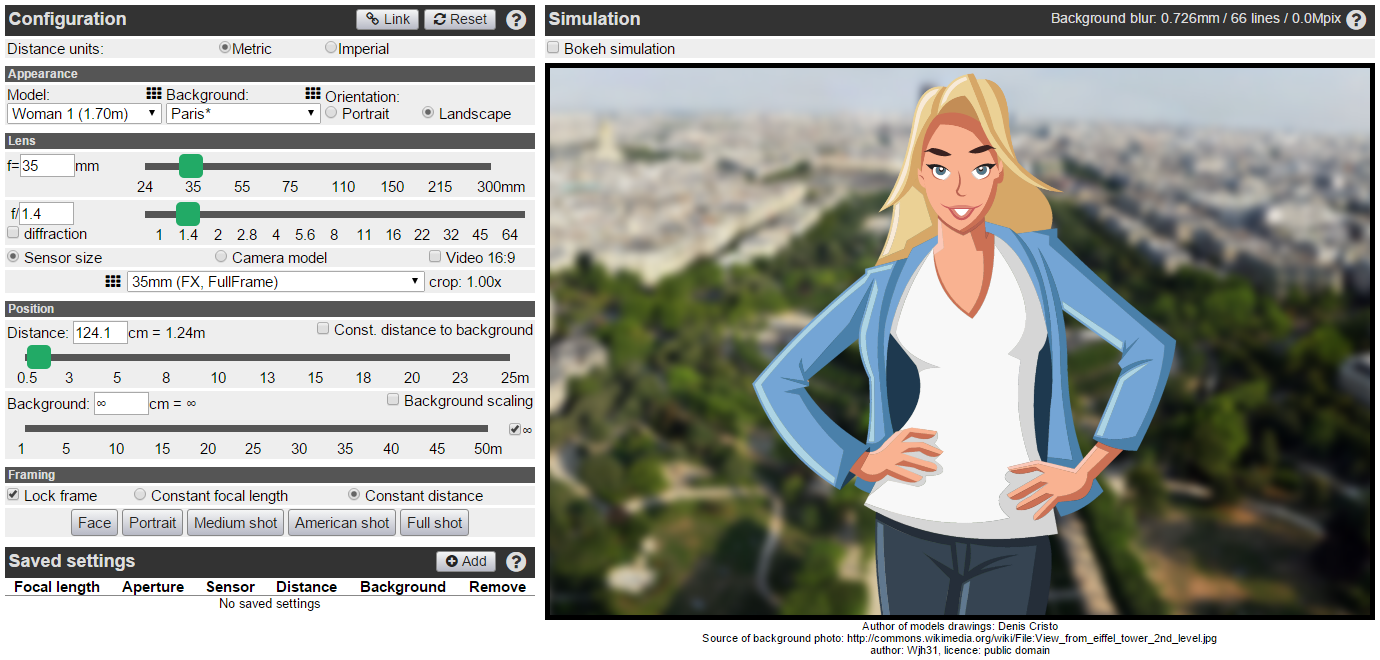Screen dimensions: 1380x660
Task: Click the help icon in Saved settings
Action: pos(516,562)
